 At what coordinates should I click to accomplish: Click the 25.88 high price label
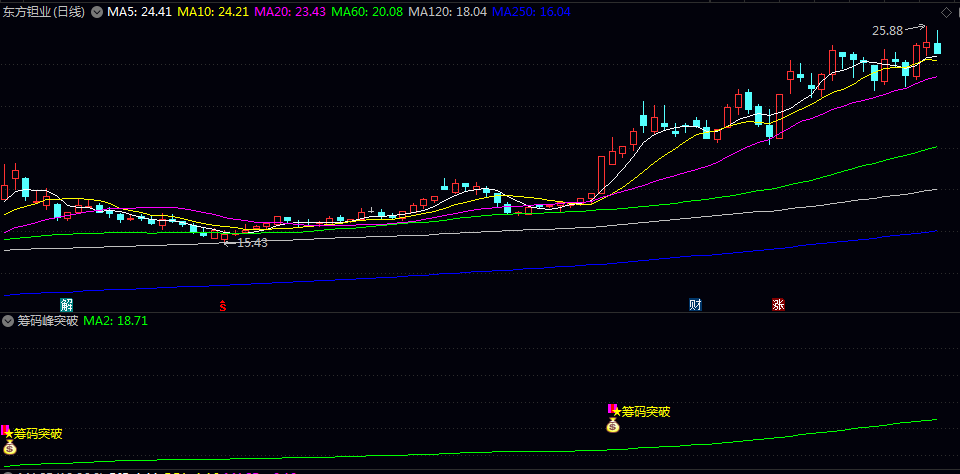click(x=888, y=30)
